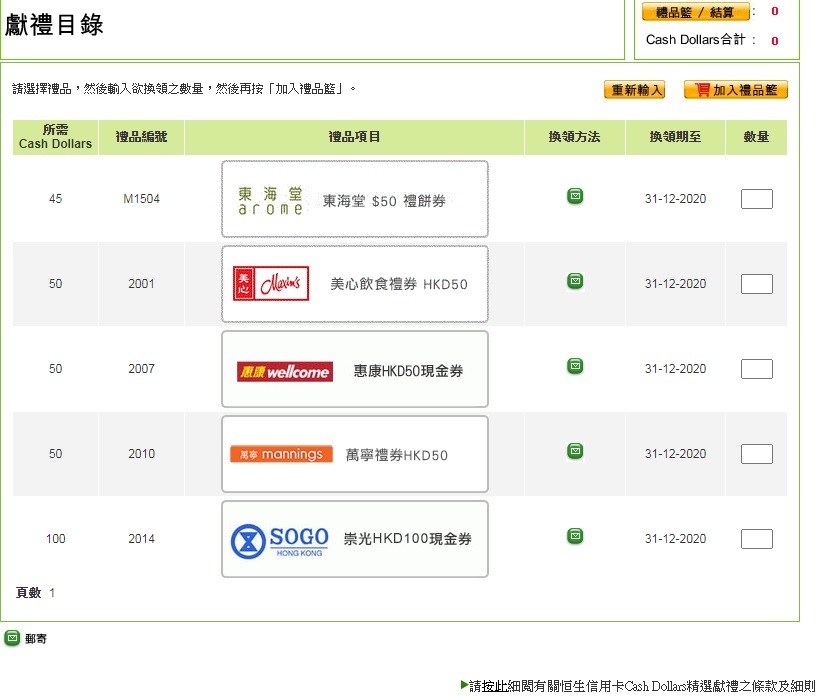Viewport: 824px width, 700px height.
Task: Click mail redemption icon for 惠康 row
Action: 575,366
